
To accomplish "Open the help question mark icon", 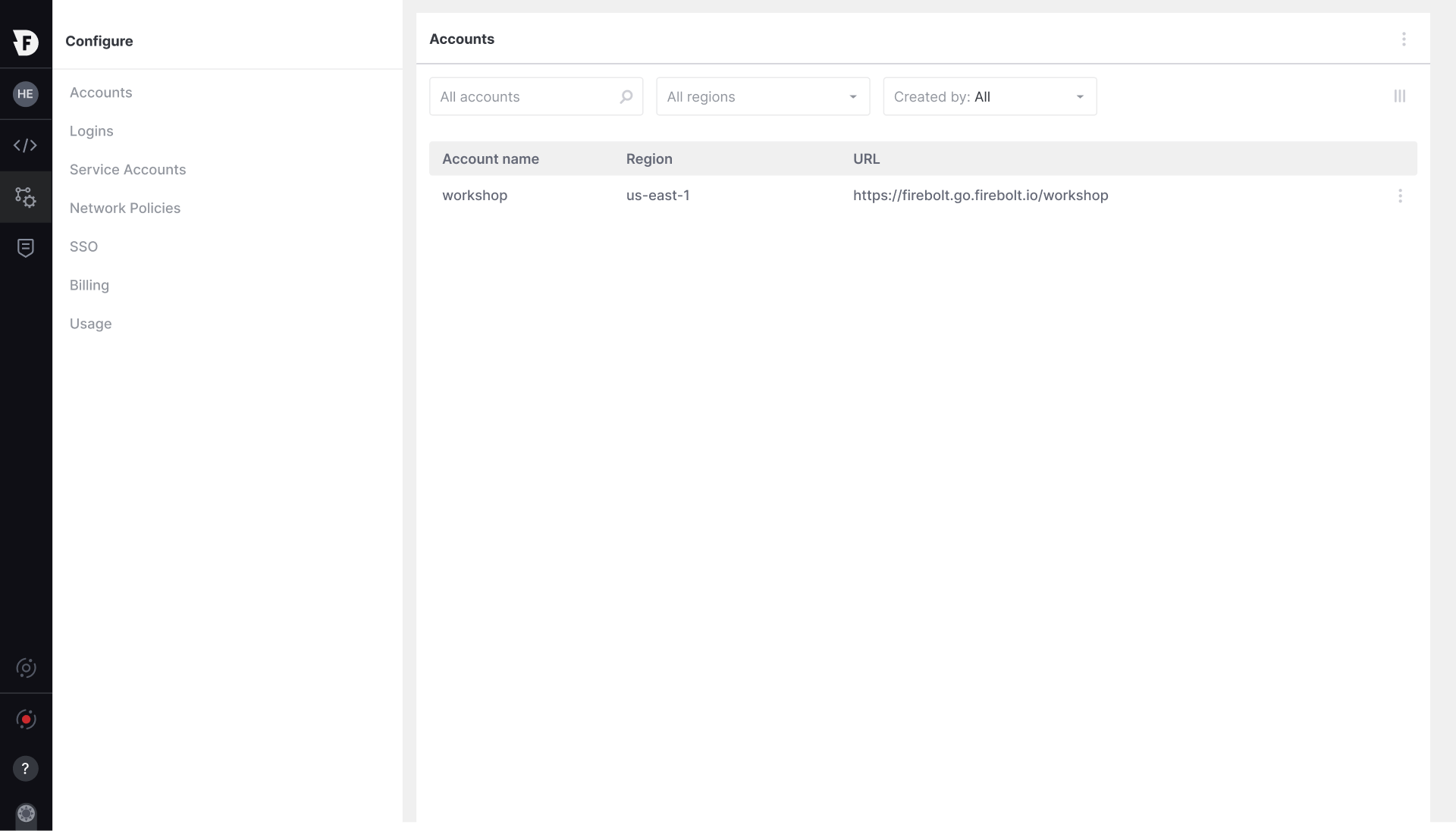I will pos(26,769).
